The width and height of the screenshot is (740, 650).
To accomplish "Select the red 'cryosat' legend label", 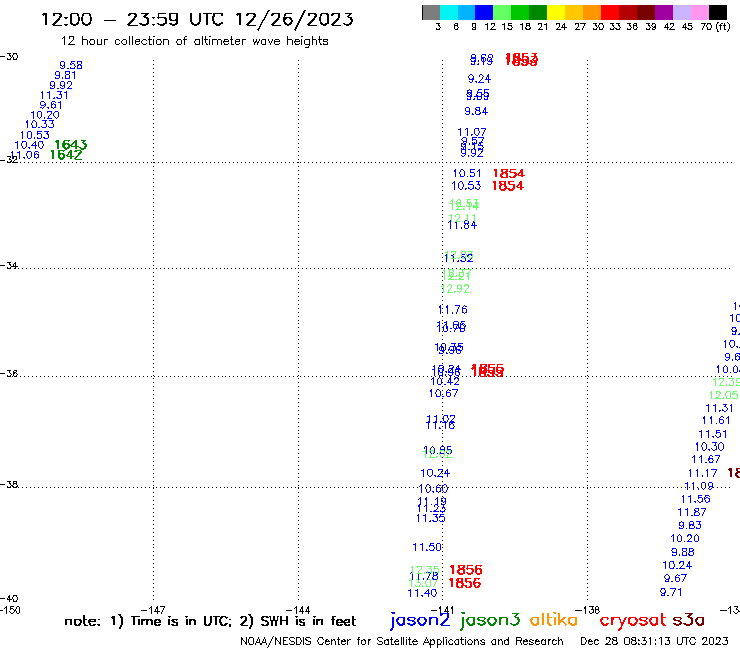I will tap(633, 621).
